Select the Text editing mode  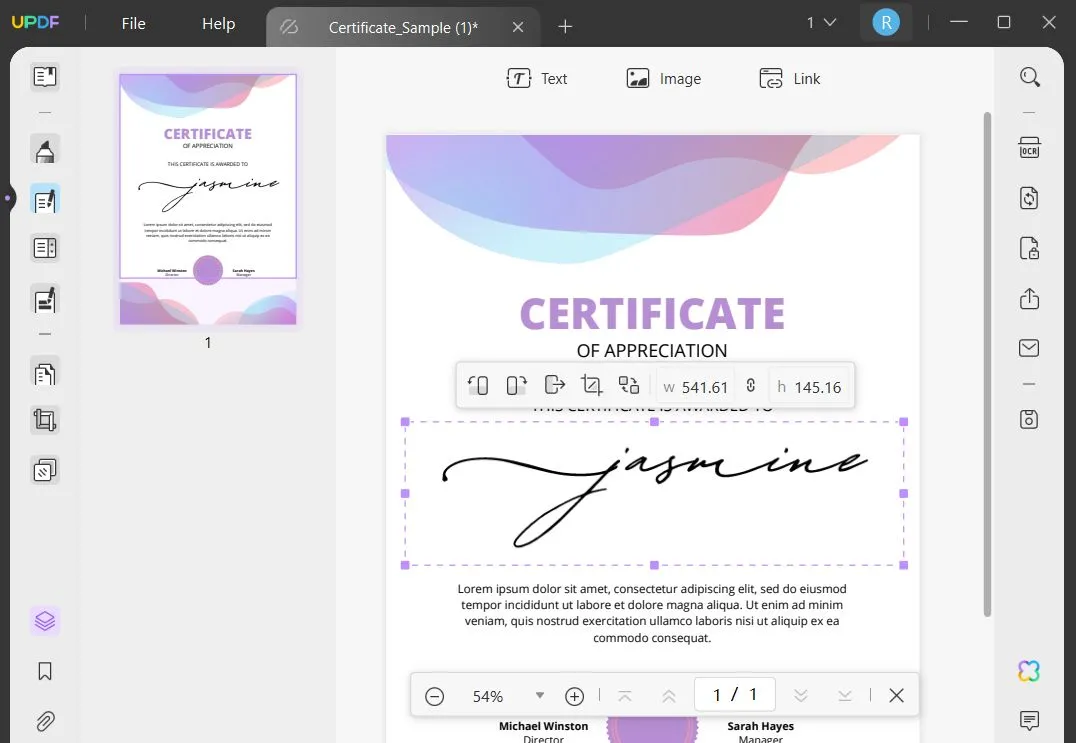pos(539,78)
